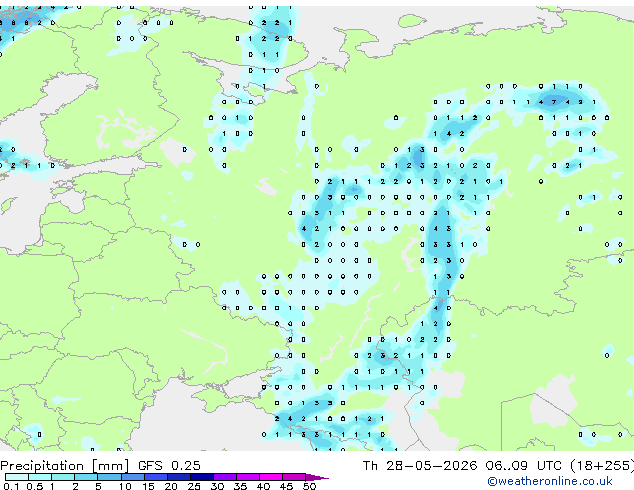
Task: Select the 2–5 mm legend color swatch
Action: pyautogui.click(x=86, y=477)
